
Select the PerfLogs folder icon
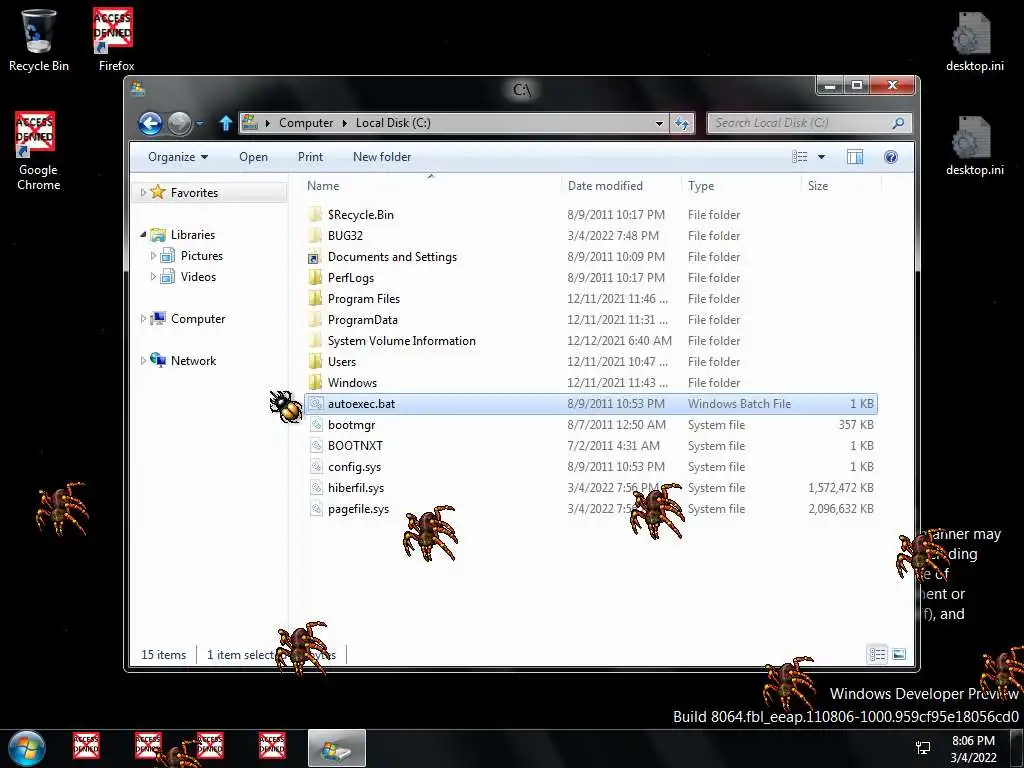point(315,278)
